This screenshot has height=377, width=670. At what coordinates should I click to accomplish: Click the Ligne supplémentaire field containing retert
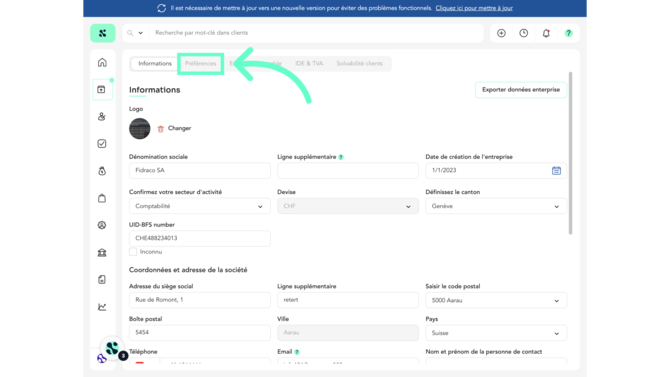click(348, 300)
